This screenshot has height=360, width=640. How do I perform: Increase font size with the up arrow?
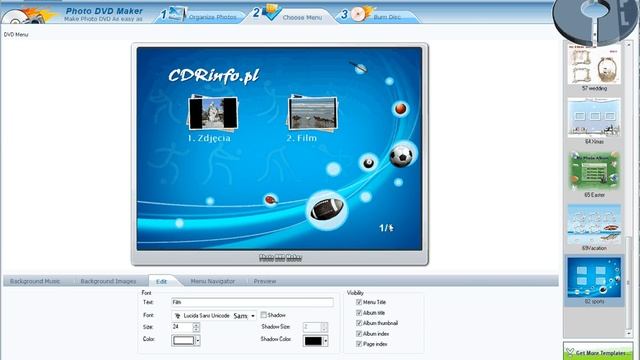click(x=196, y=325)
